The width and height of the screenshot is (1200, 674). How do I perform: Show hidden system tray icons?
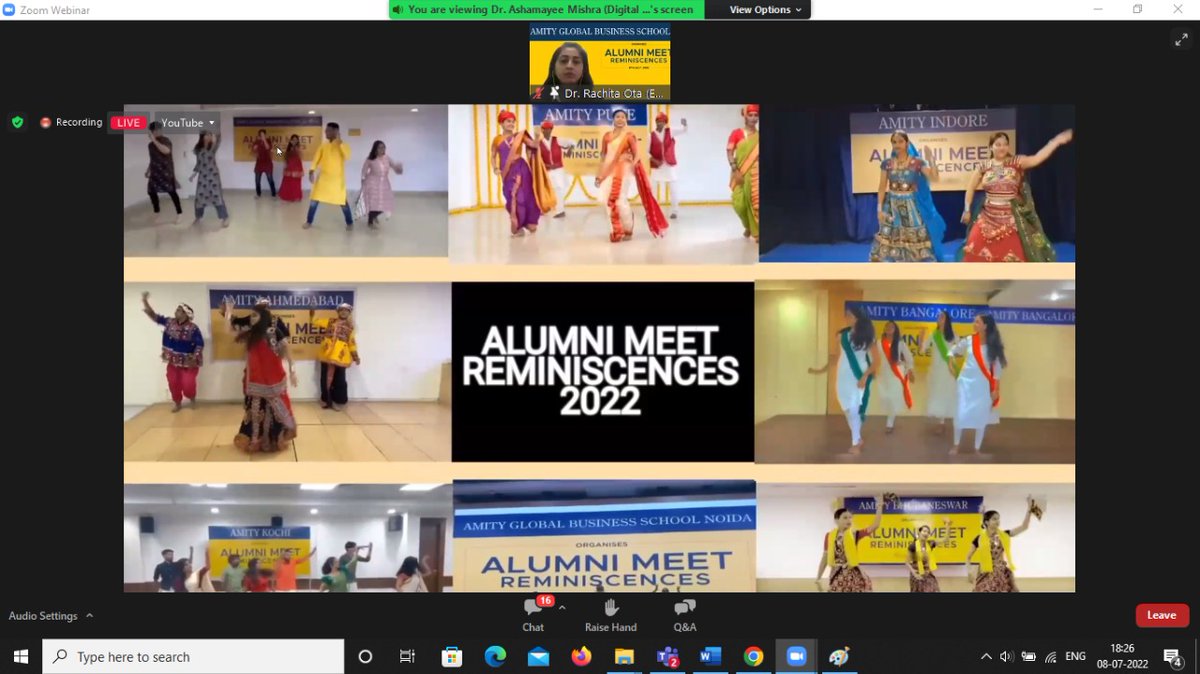[x=986, y=657]
